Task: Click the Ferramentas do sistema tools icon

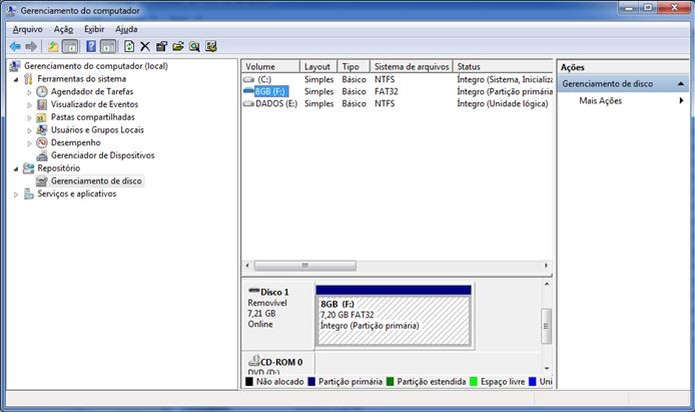Action: tap(28, 79)
